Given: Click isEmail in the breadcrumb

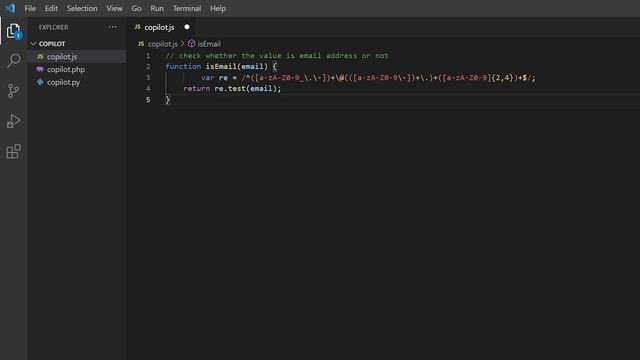Looking at the screenshot, I should coord(209,44).
